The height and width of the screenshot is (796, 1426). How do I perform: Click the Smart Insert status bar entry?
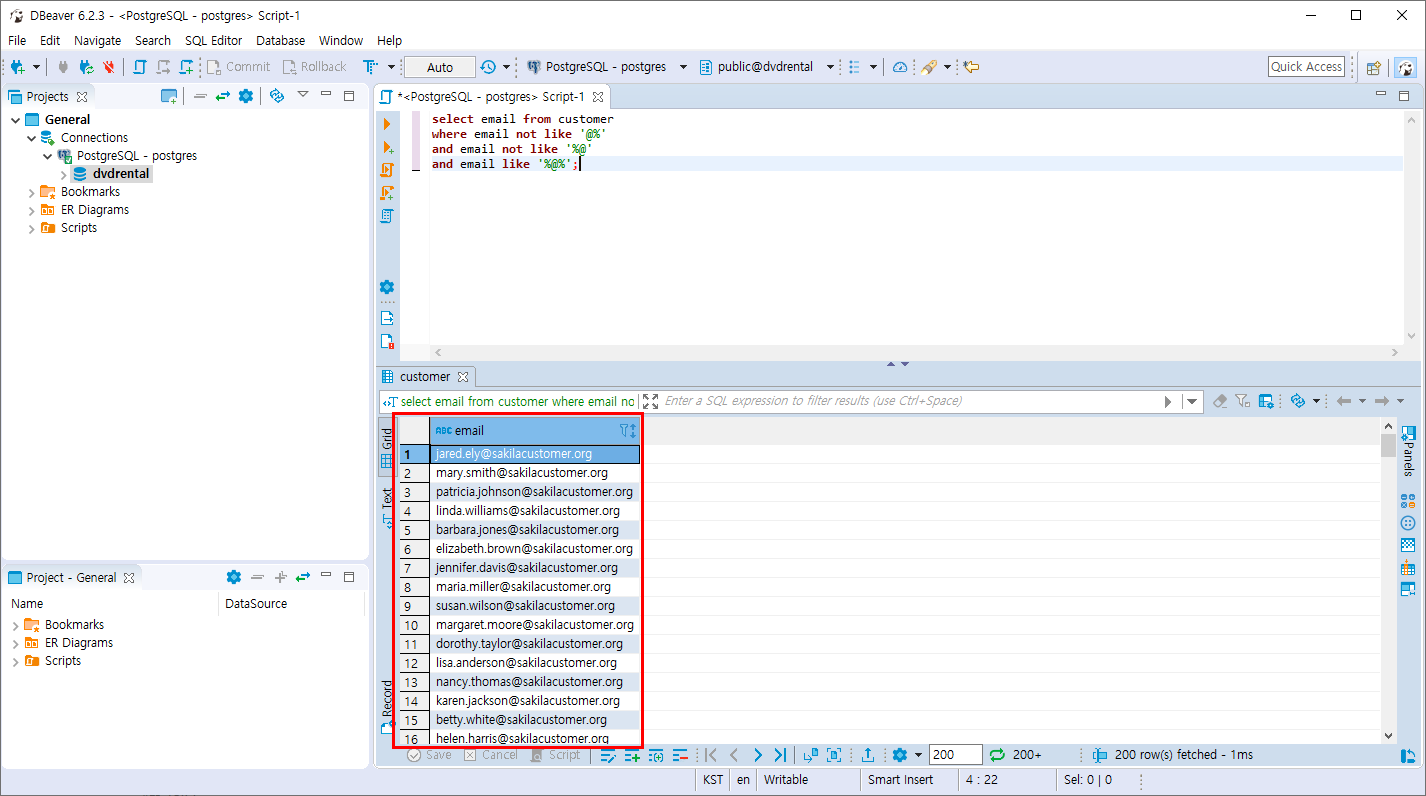click(x=901, y=780)
